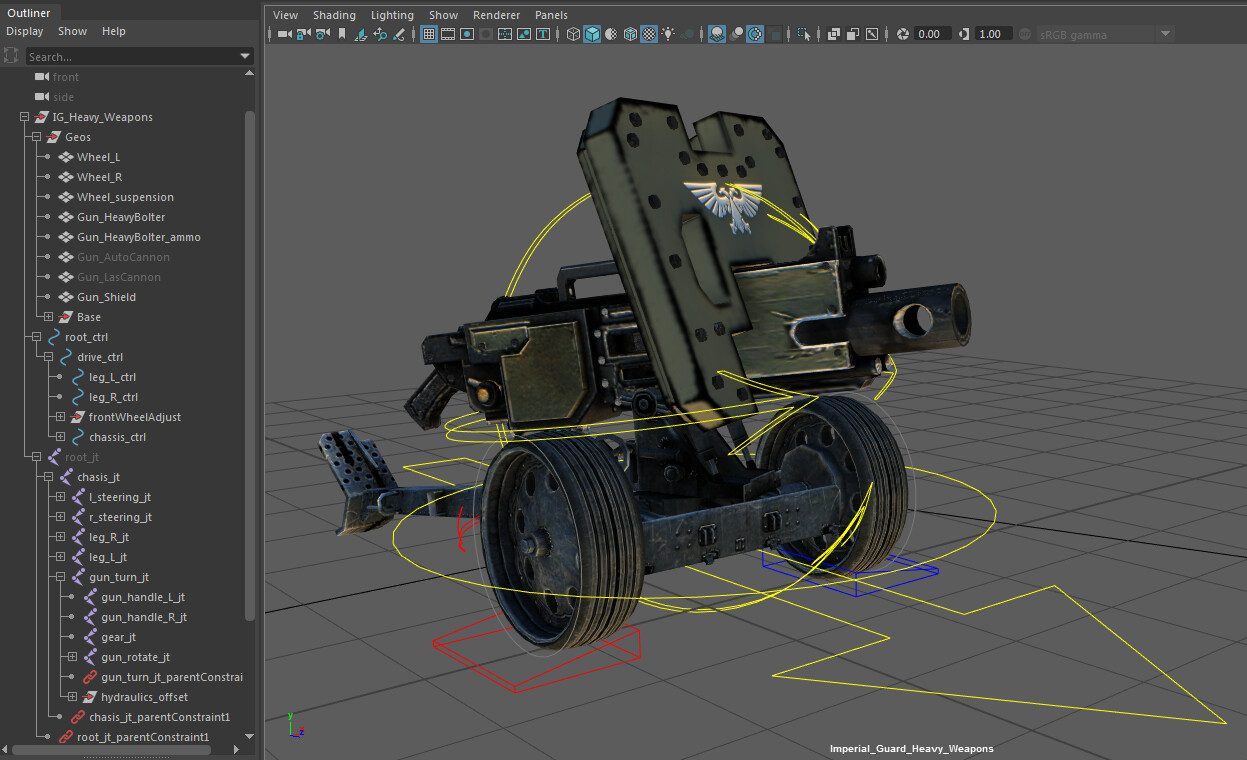Open the Renderer menu
The height and width of the screenshot is (760, 1247).
(496, 14)
